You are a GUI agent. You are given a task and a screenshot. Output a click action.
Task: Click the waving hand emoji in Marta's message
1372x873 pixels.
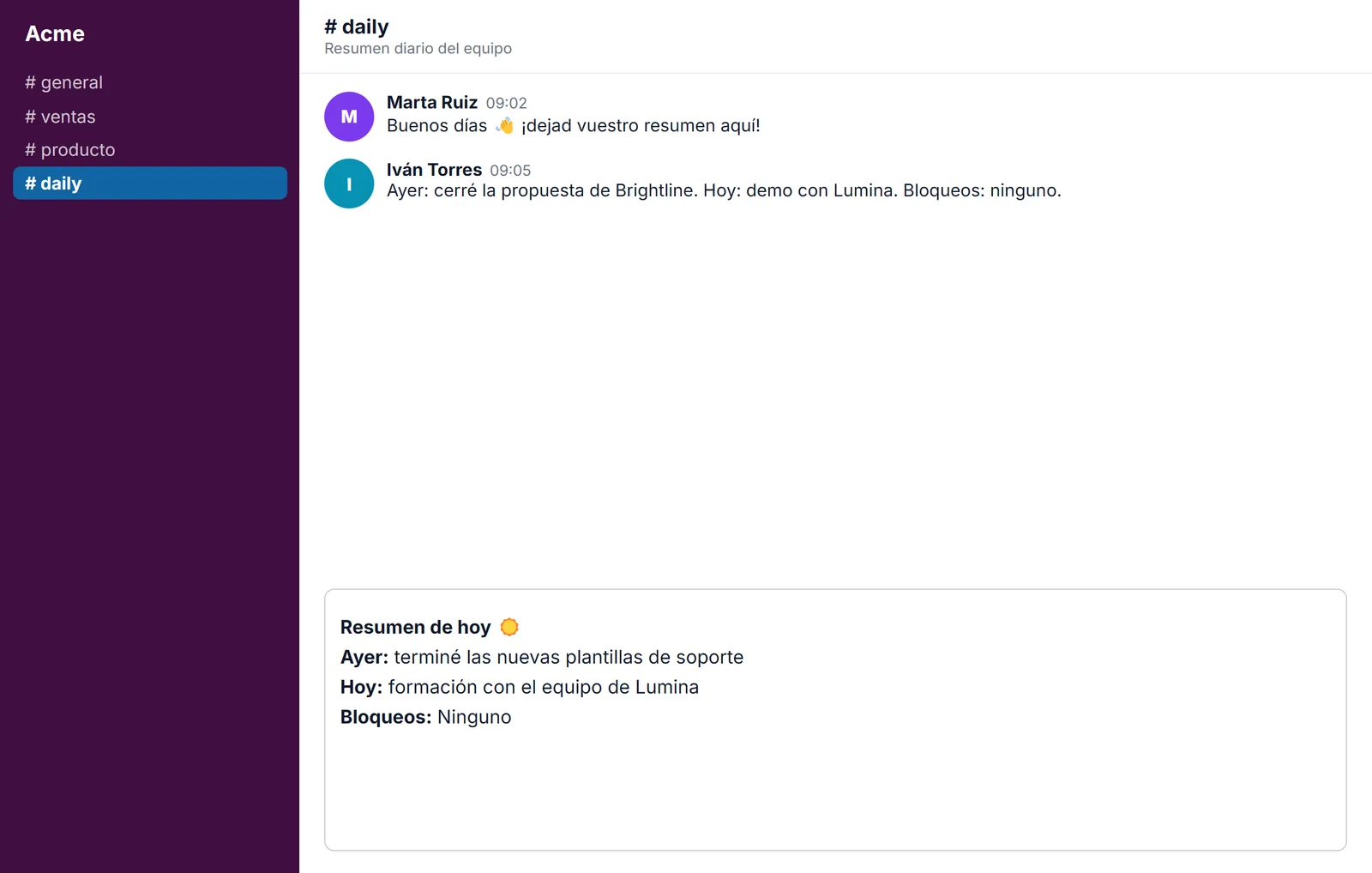point(505,125)
